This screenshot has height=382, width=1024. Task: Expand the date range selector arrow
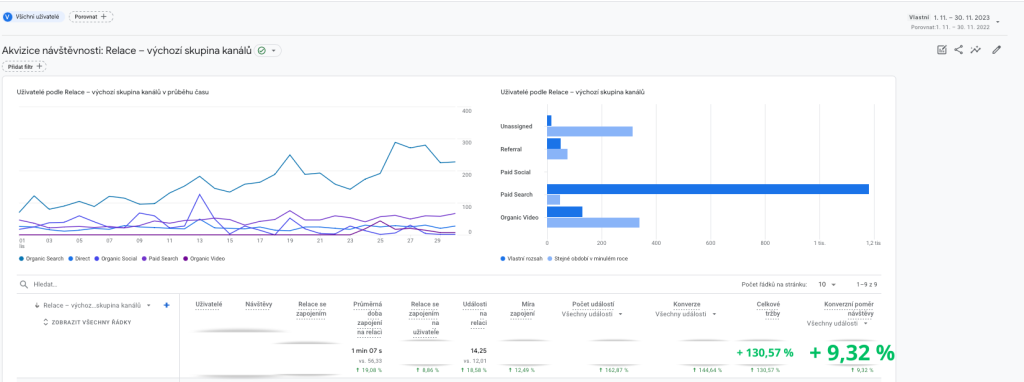(997, 22)
